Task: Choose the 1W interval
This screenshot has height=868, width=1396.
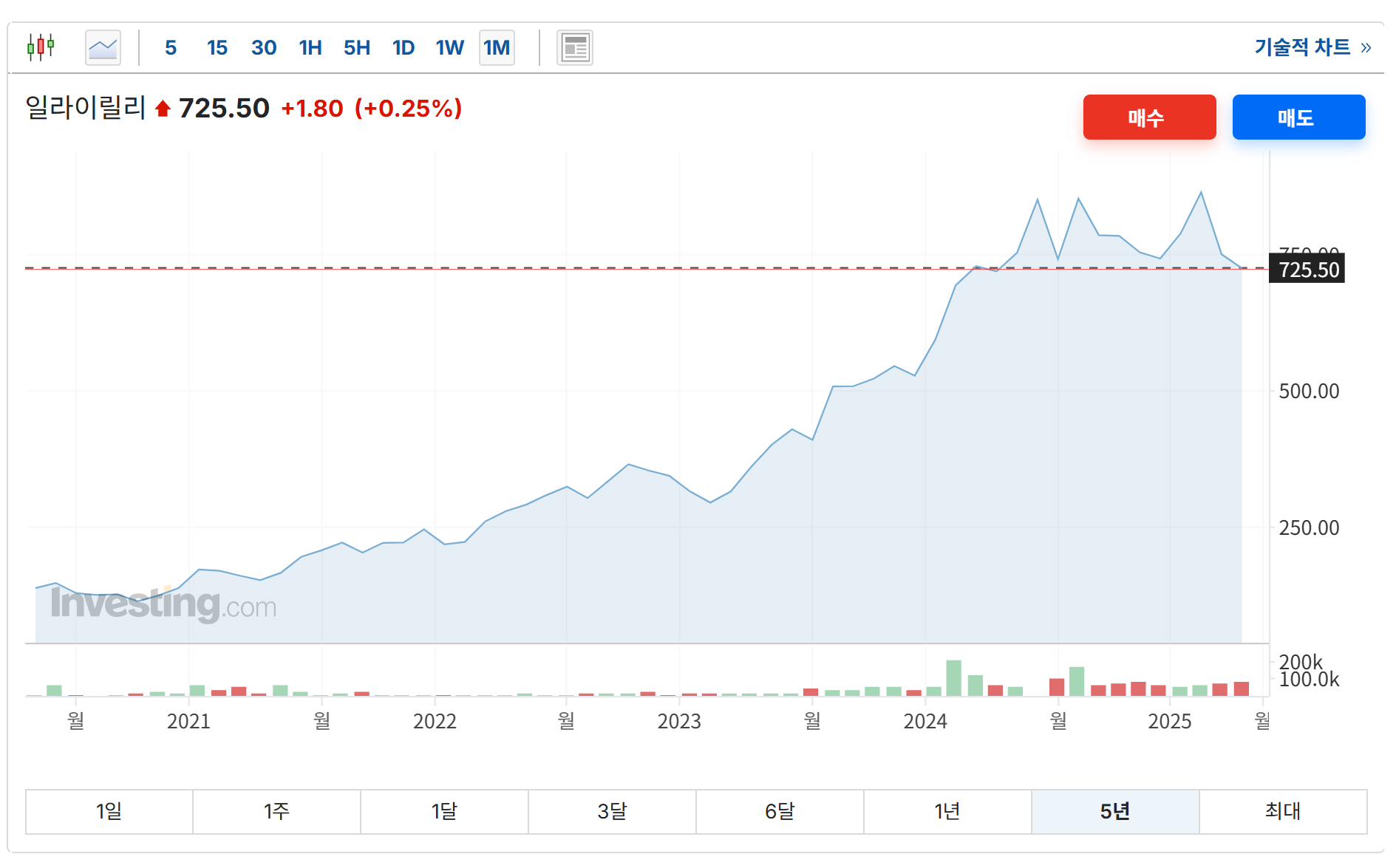Action: [450, 48]
